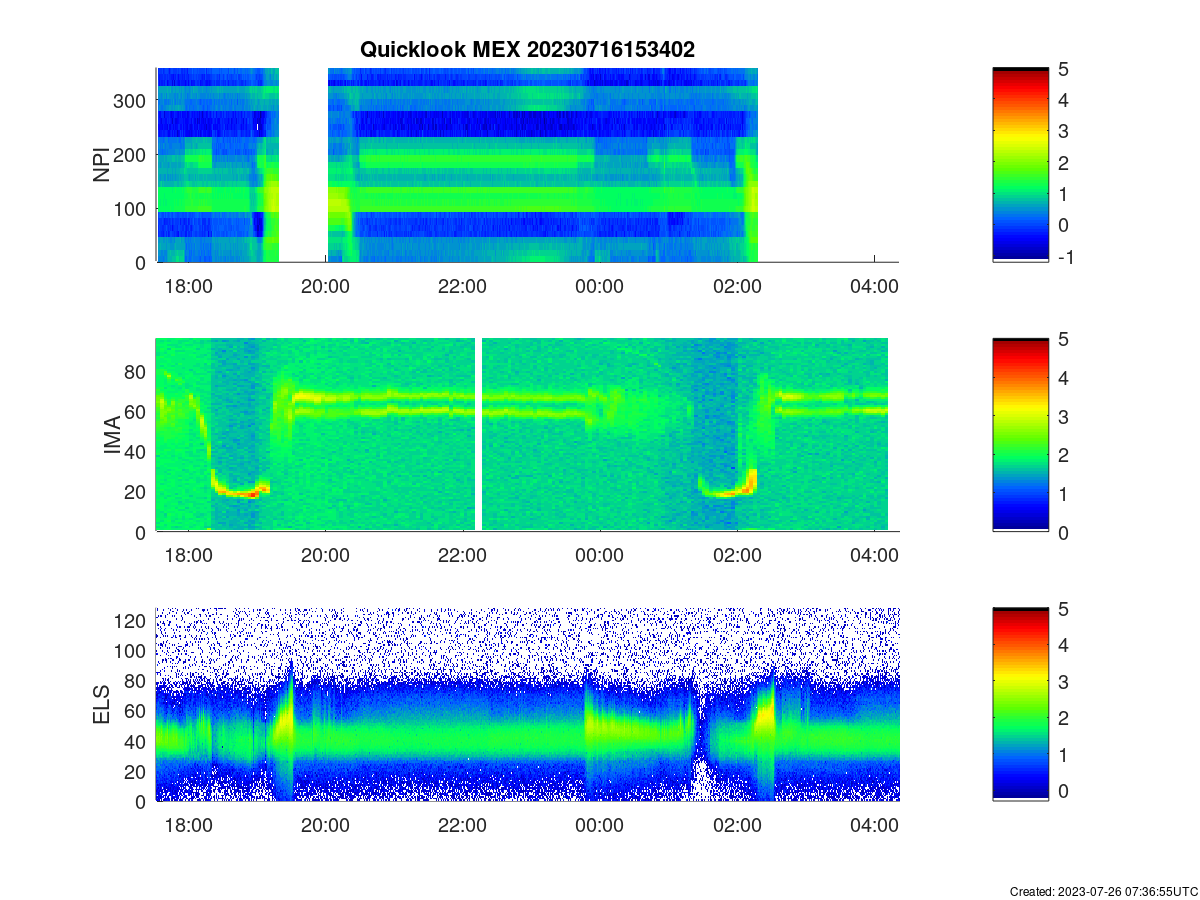The width and height of the screenshot is (1200, 900).
Task: Click the white vertical data gap in IMA plot
Action: tap(479, 435)
